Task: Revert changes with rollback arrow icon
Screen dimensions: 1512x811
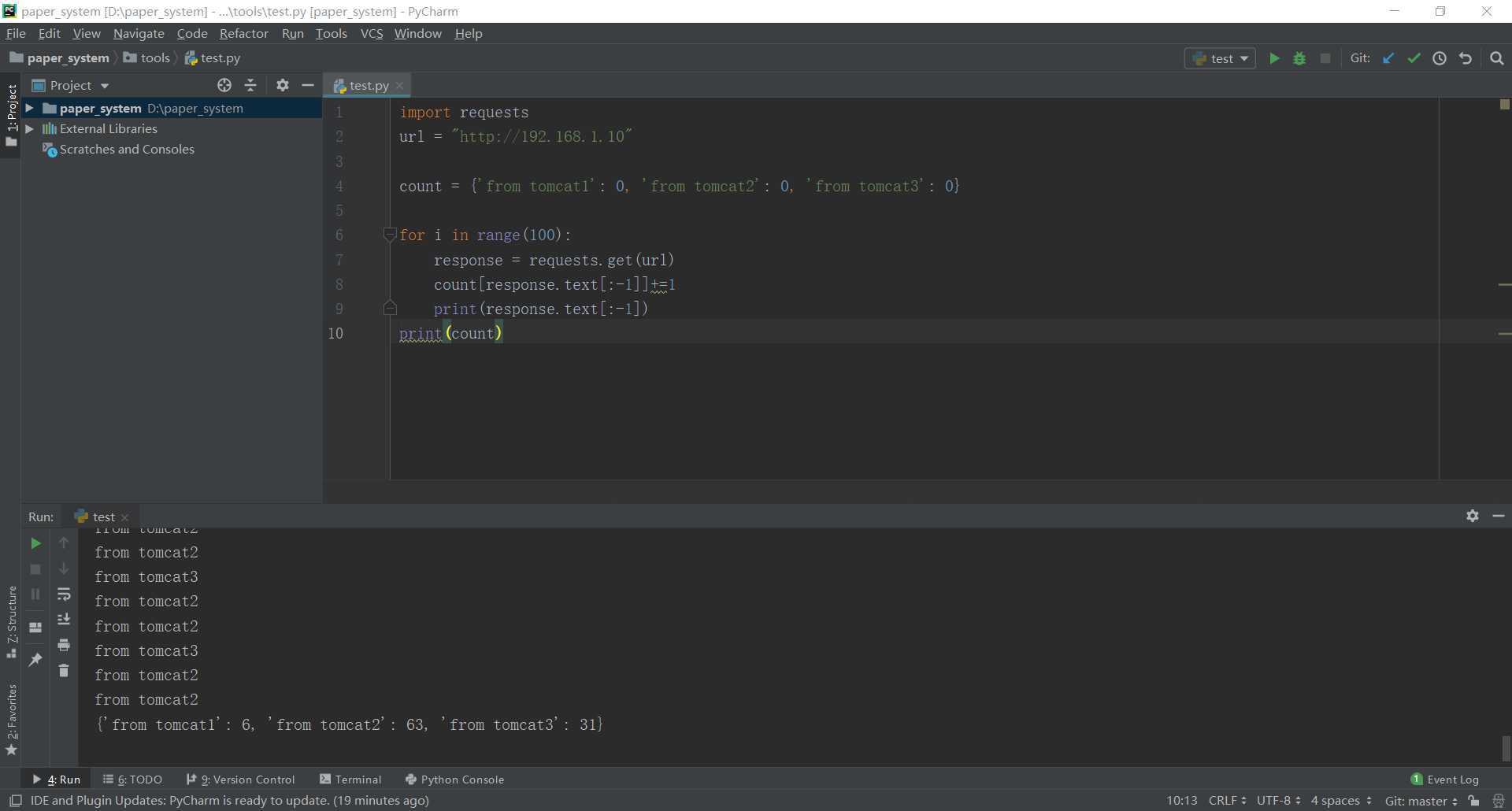Action: pyautogui.click(x=1466, y=58)
